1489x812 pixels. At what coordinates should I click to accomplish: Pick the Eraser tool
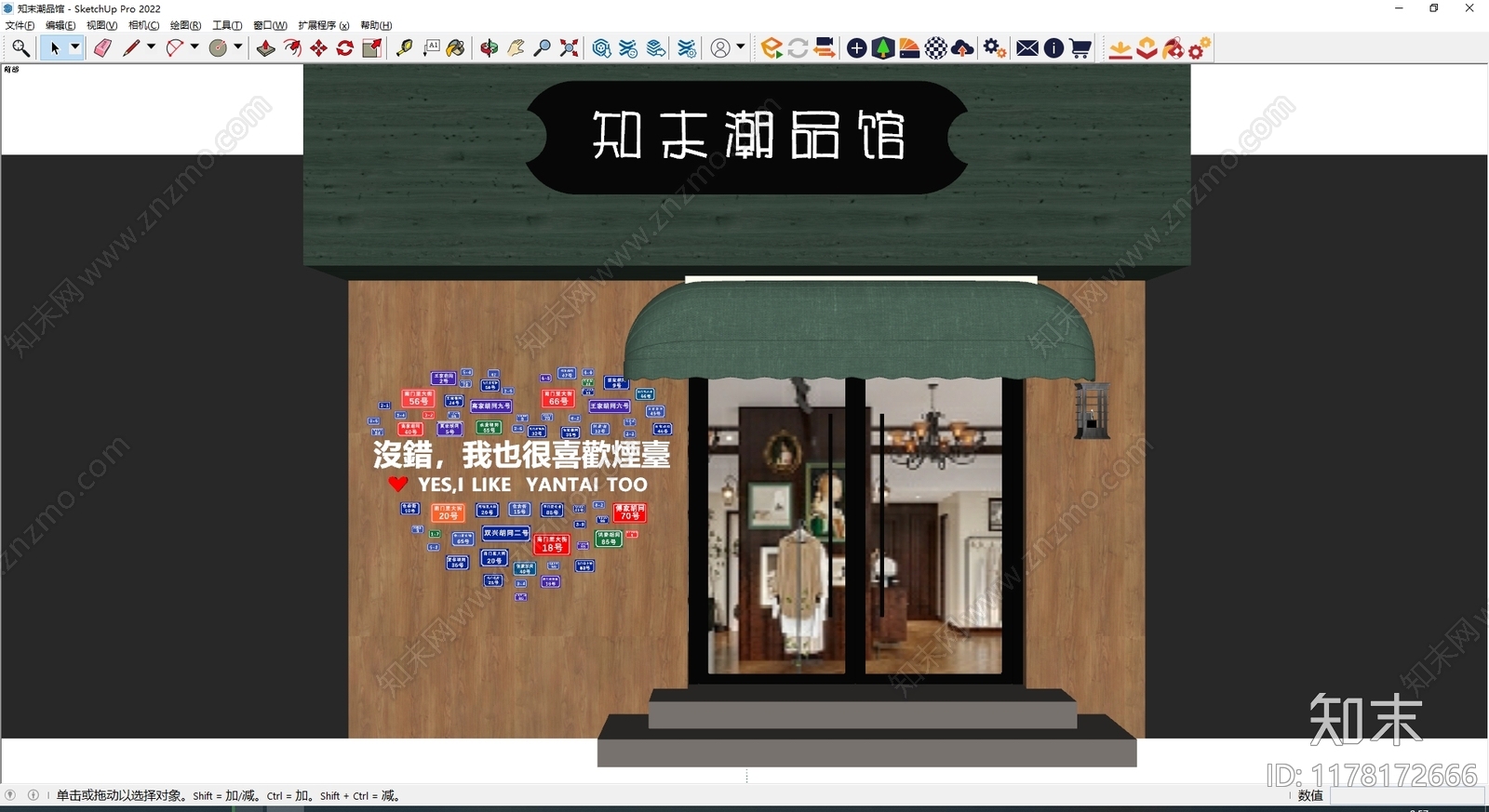coord(102,48)
